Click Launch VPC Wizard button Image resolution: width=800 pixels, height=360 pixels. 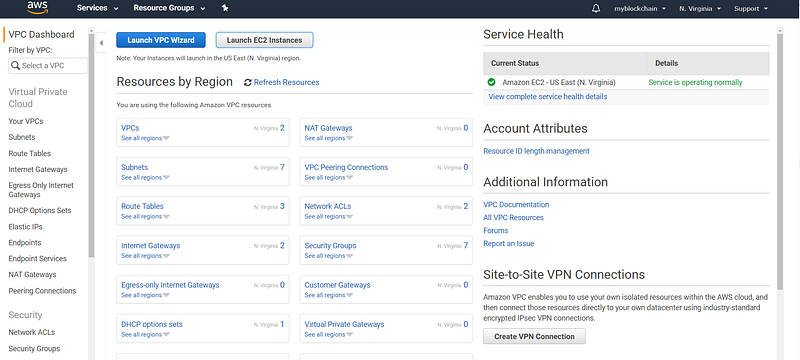click(x=161, y=40)
